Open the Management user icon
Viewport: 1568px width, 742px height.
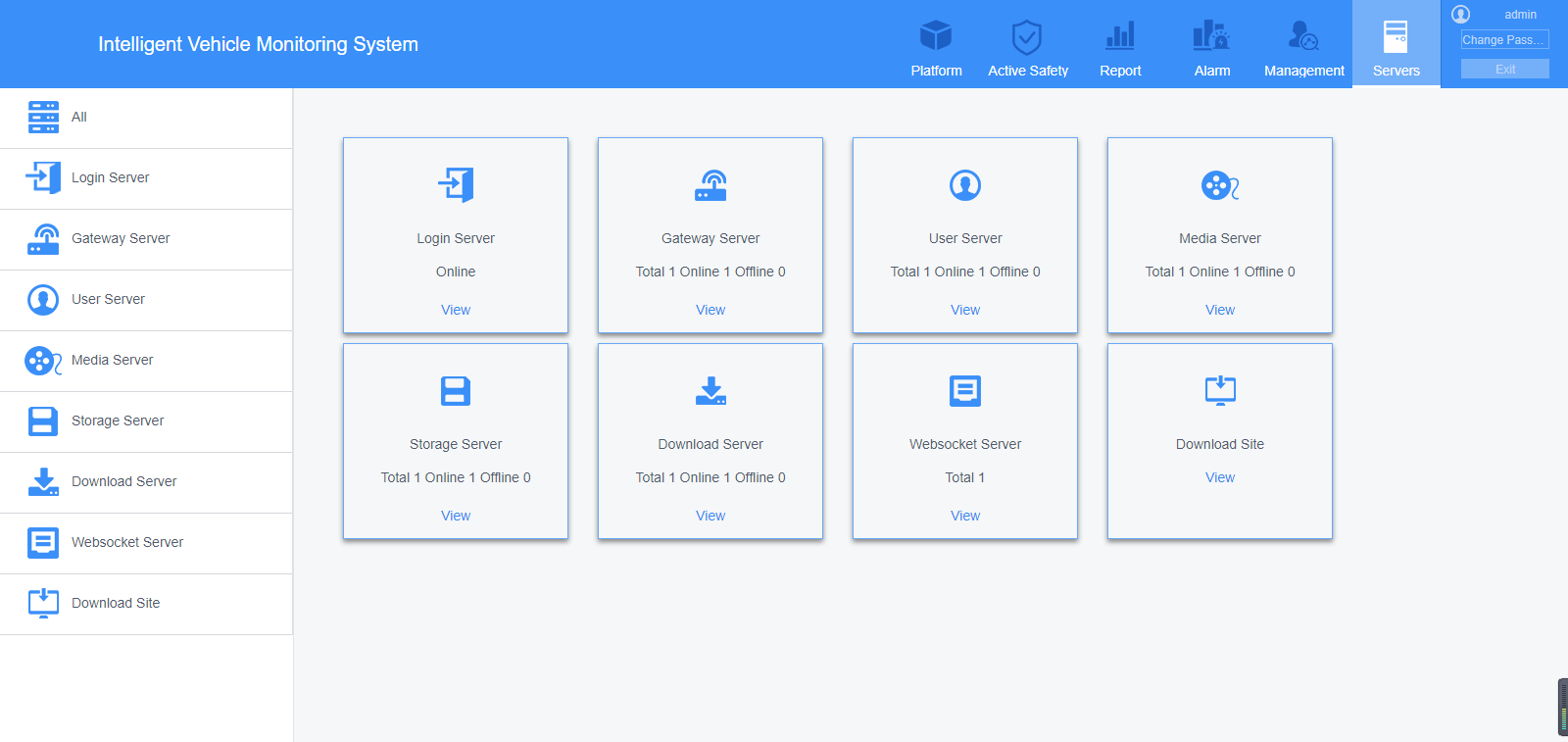pyautogui.click(x=1303, y=36)
